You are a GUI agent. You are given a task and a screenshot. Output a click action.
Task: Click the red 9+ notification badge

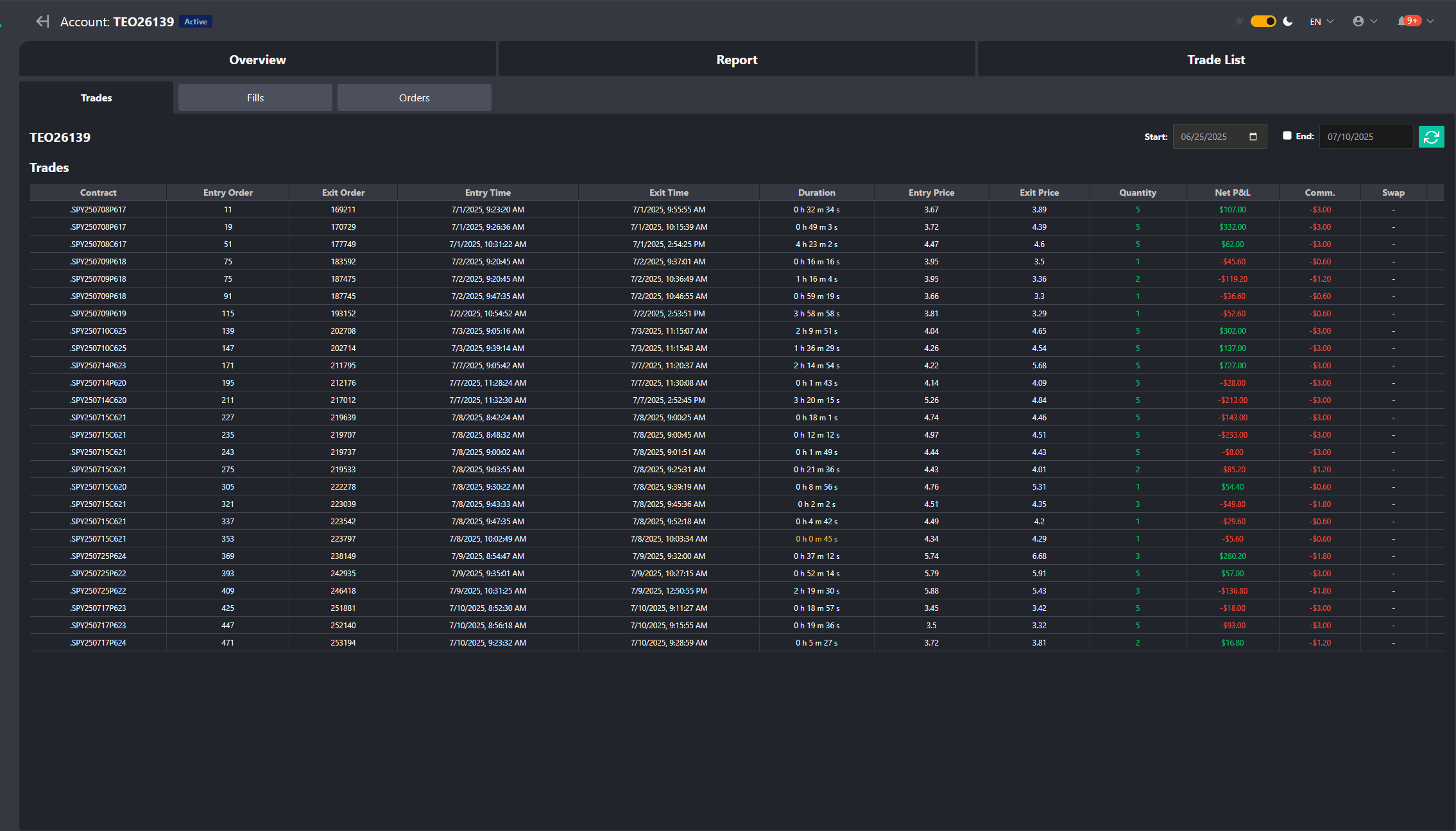1412,21
